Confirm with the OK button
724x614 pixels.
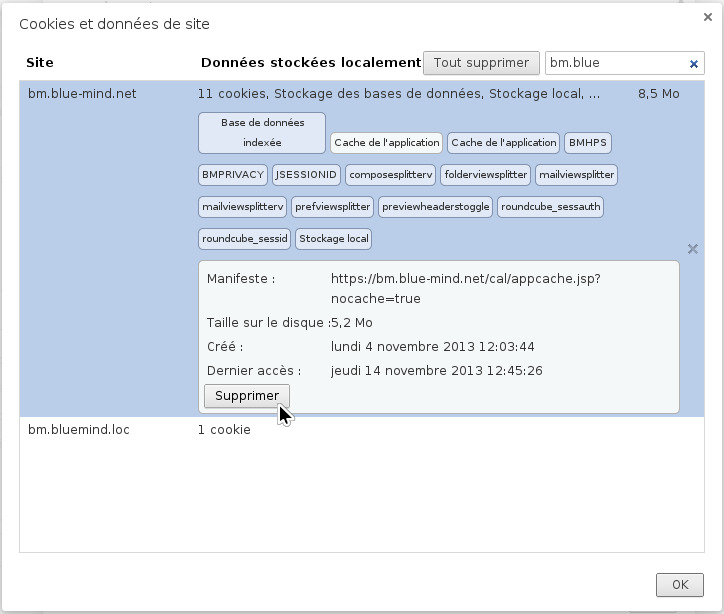click(x=679, y=584)
